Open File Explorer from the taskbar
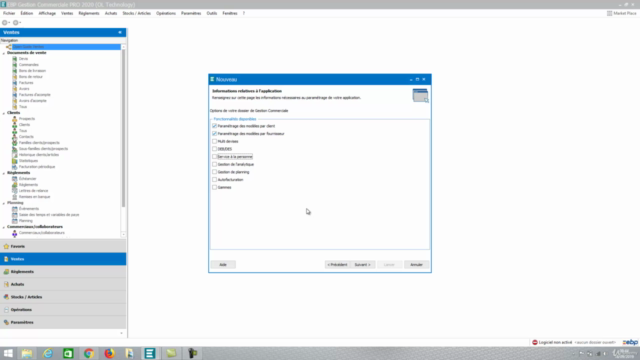640x360 pixels. coord(27,353)
